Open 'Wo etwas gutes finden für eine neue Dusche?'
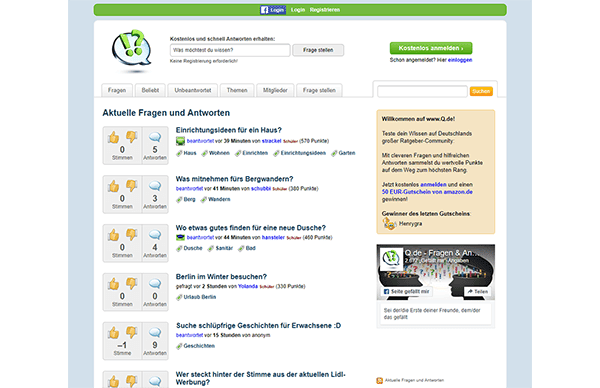 pyautogui.click(x=251, y=228)
